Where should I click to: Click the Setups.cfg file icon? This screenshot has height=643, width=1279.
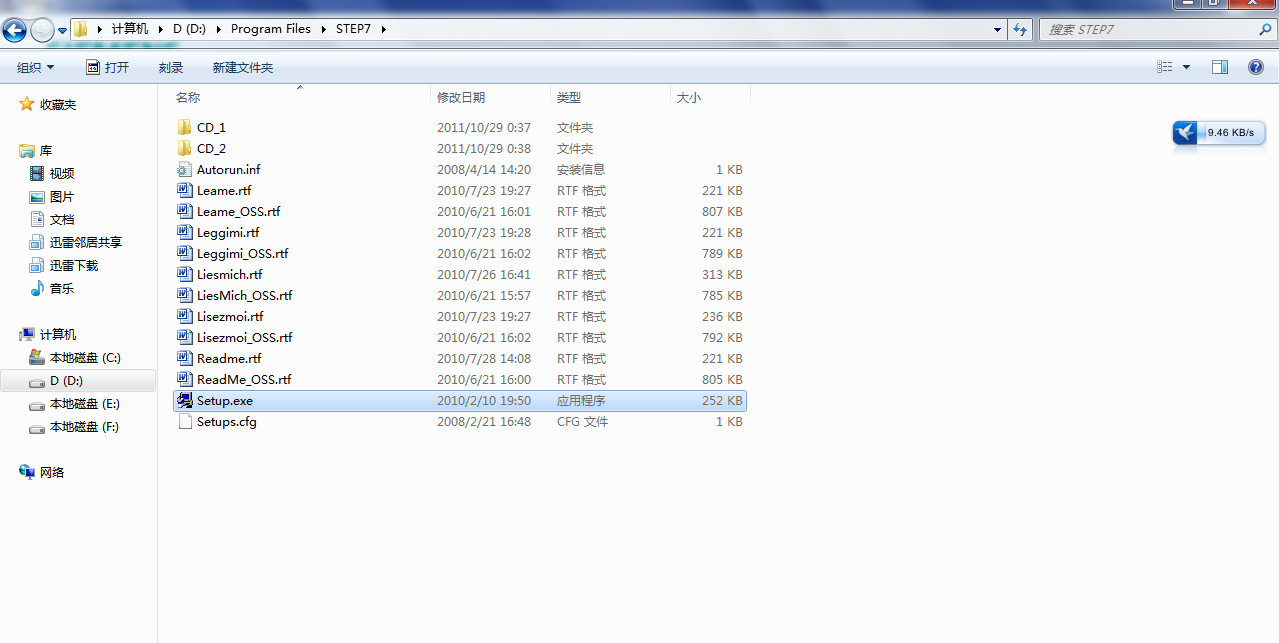click(184, 422)
